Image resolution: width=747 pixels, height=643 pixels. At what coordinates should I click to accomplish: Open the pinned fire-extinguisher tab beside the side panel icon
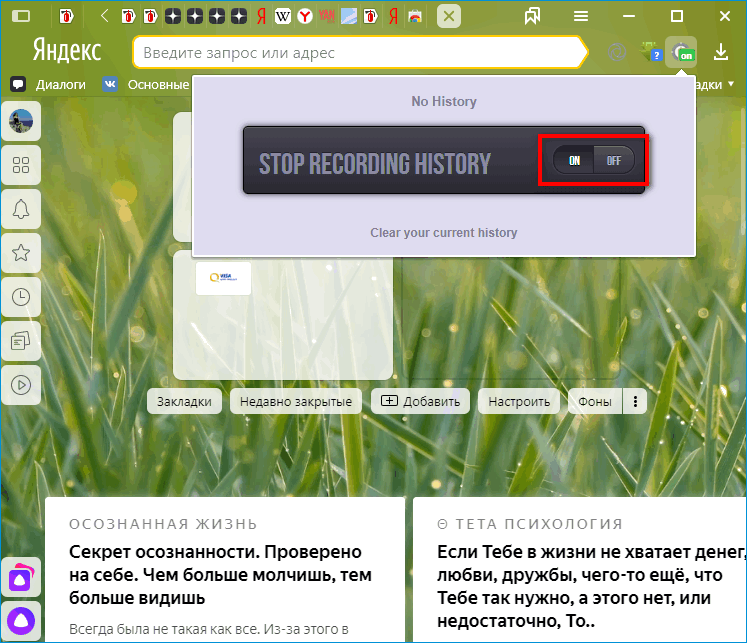point(66,17)
